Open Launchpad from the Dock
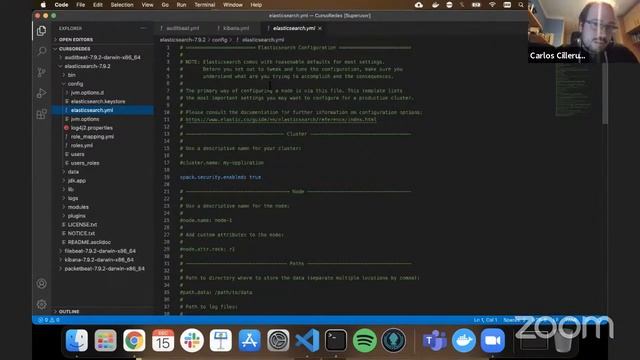The image size is (640, 360). click(105, 340)
